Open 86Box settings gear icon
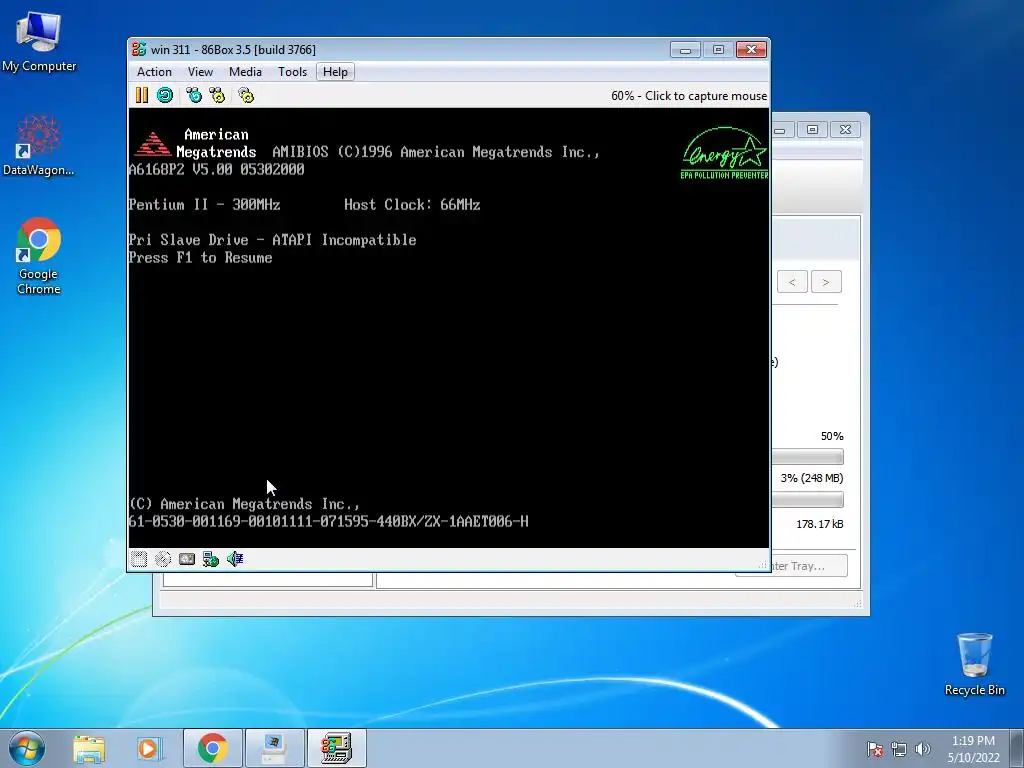This screenshot has width=1024, height=768. 246,95
